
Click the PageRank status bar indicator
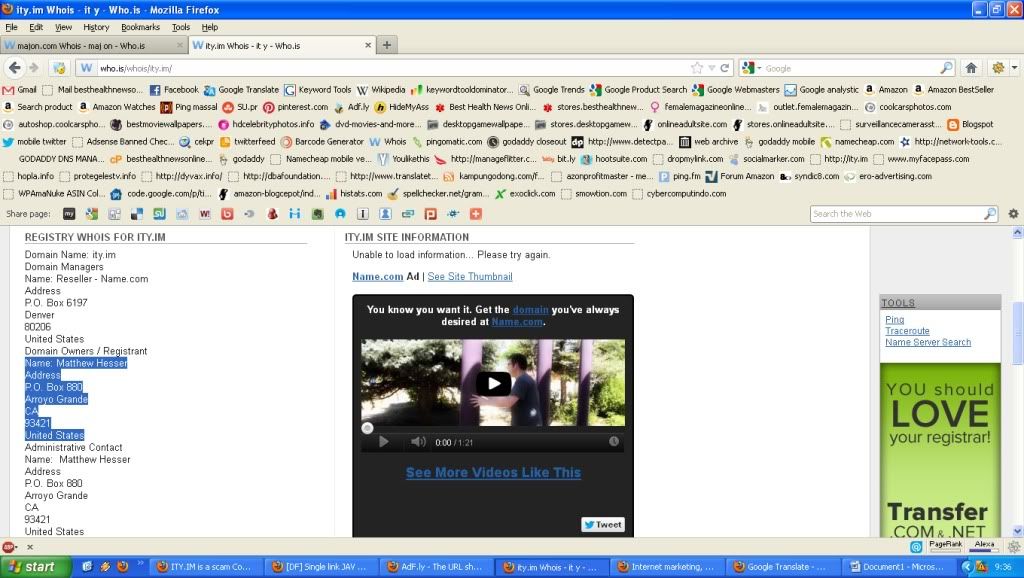[x=945, y=546]
